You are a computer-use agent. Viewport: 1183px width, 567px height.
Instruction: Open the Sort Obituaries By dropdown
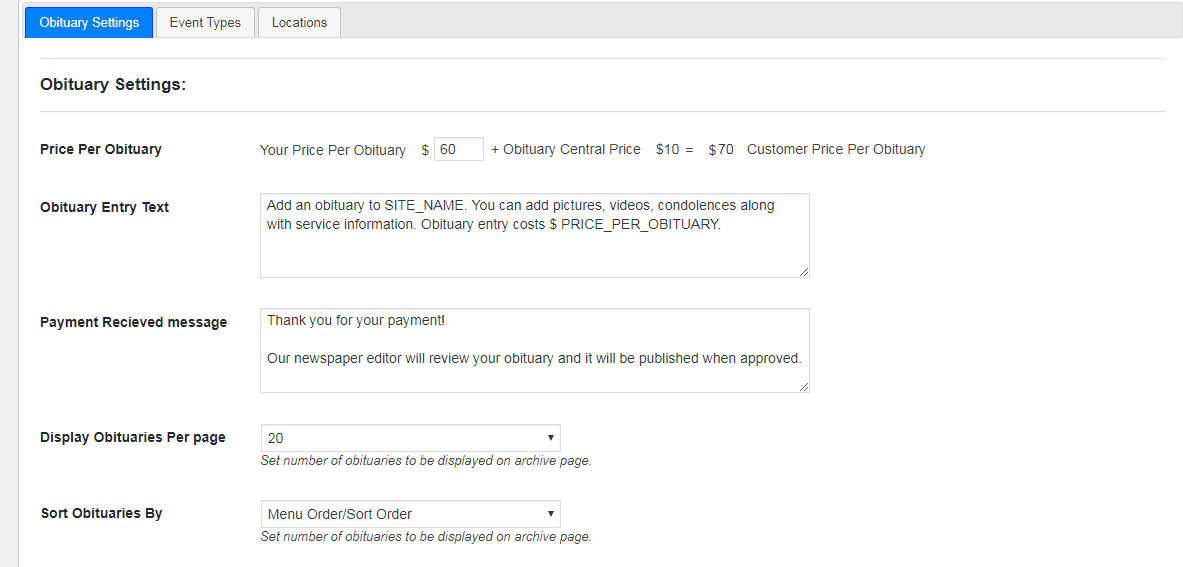tap(410, 514)
